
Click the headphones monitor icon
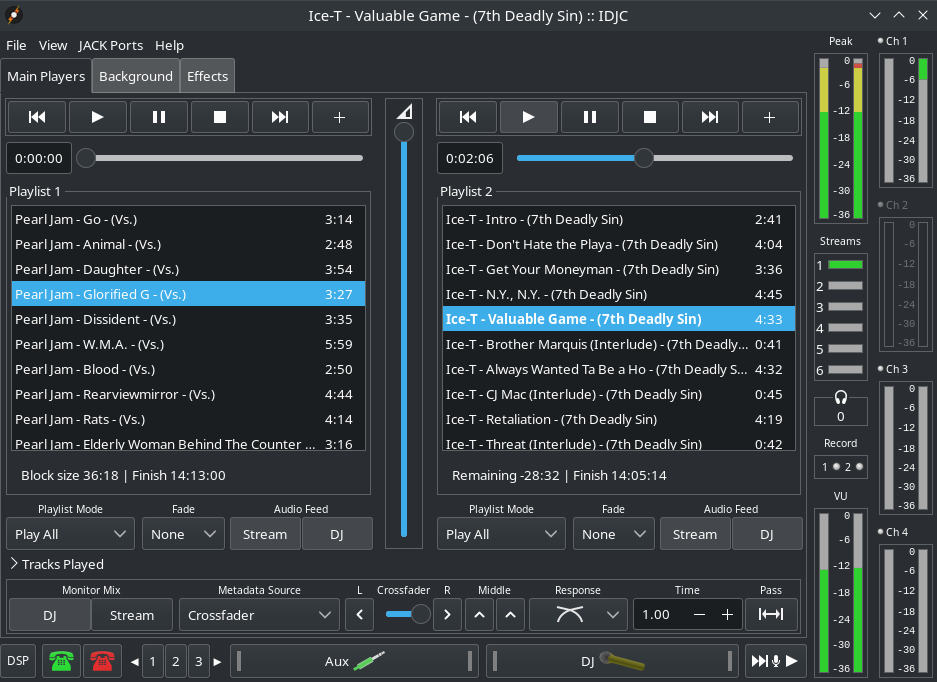click(841, 397)
